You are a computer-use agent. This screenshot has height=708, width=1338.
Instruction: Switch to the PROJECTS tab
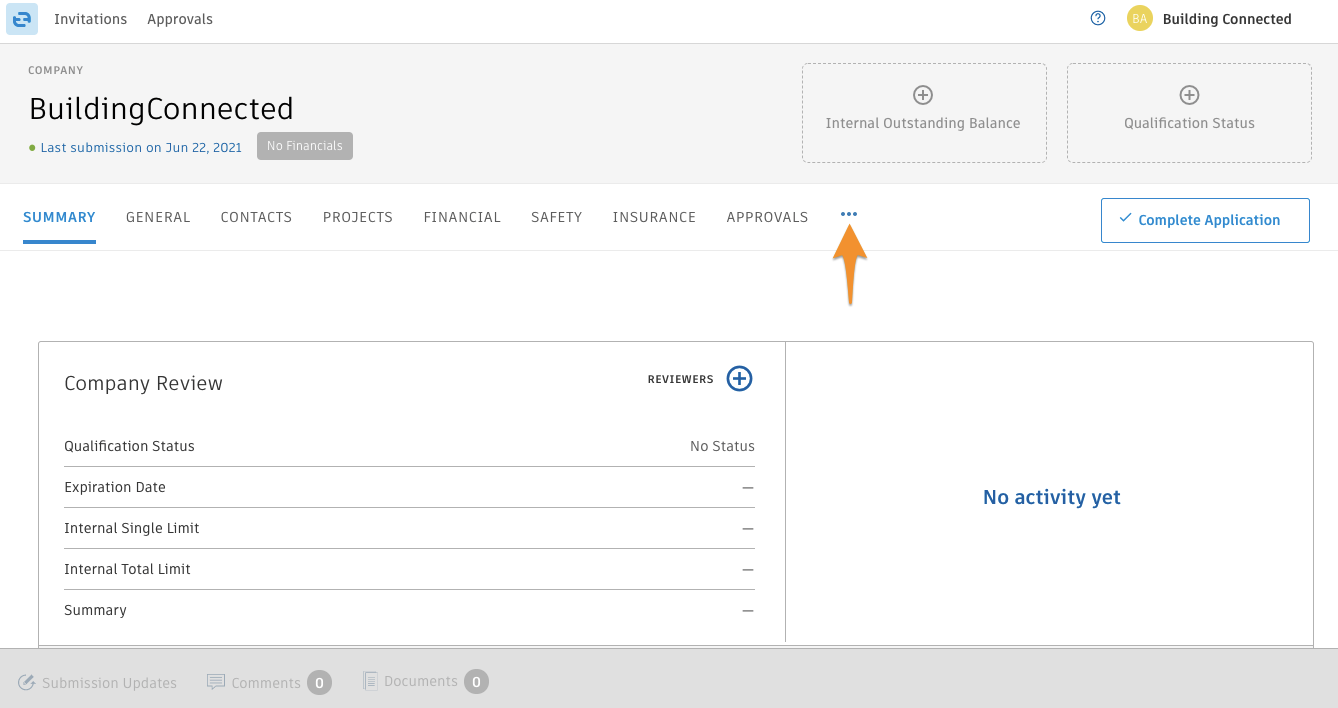tap(358, 217)
